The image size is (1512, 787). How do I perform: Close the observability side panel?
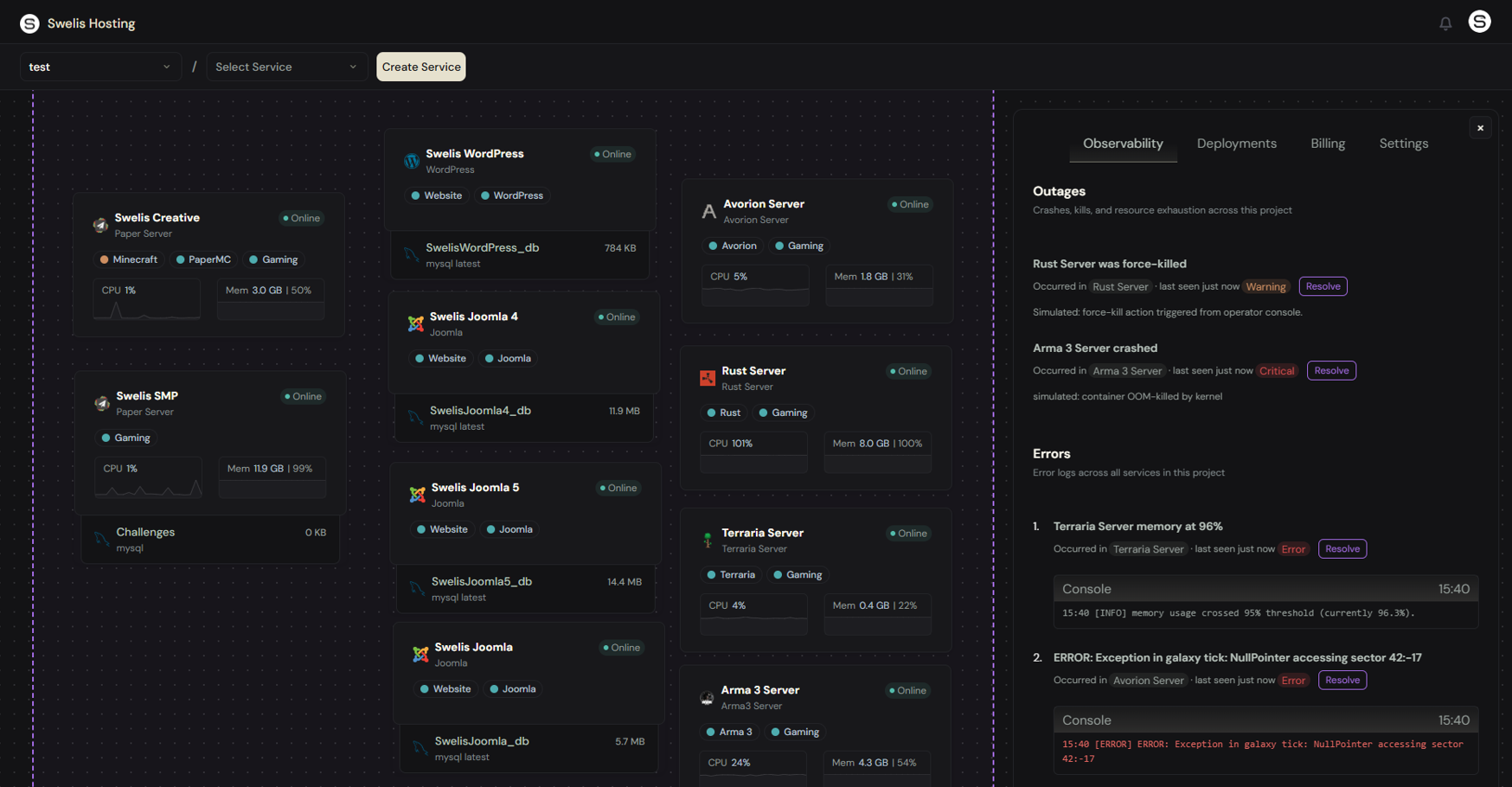1480,128
